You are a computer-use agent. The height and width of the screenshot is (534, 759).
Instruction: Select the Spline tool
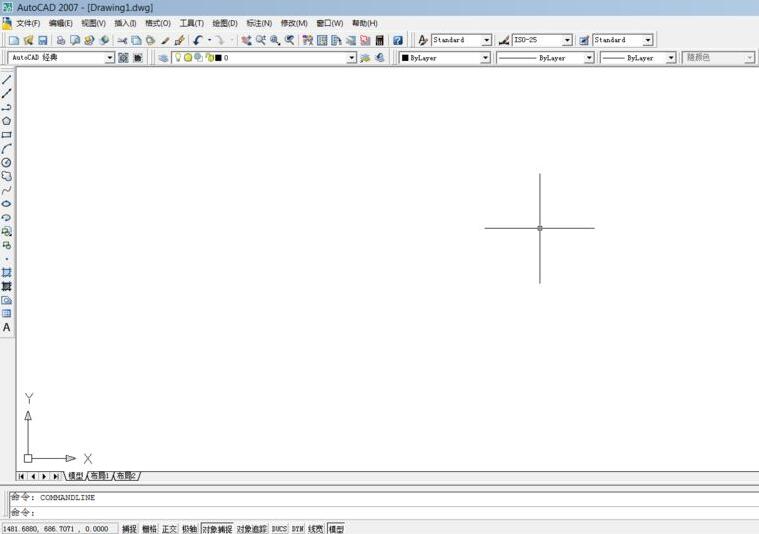click(x=7, y=190)
